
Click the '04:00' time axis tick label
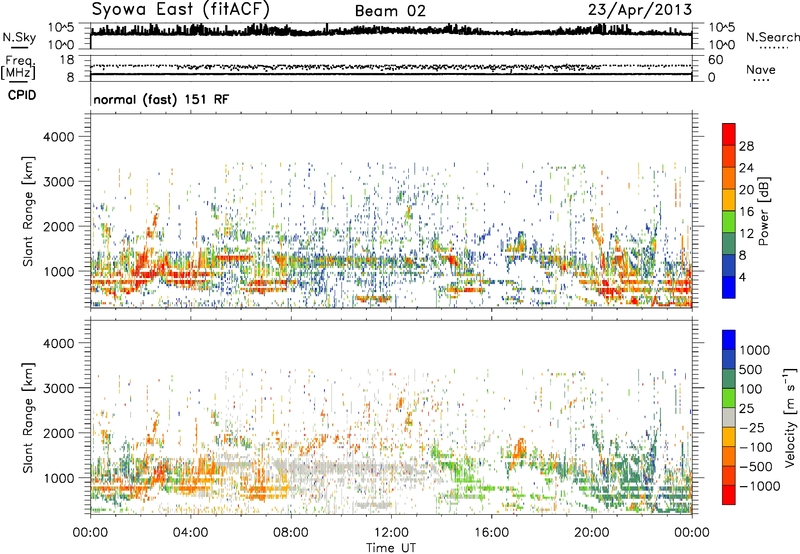[x=191, y=533]
